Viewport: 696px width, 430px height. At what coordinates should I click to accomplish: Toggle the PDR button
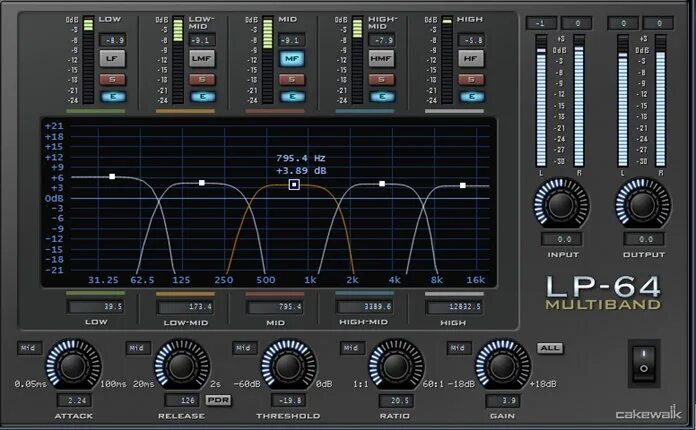218,400
